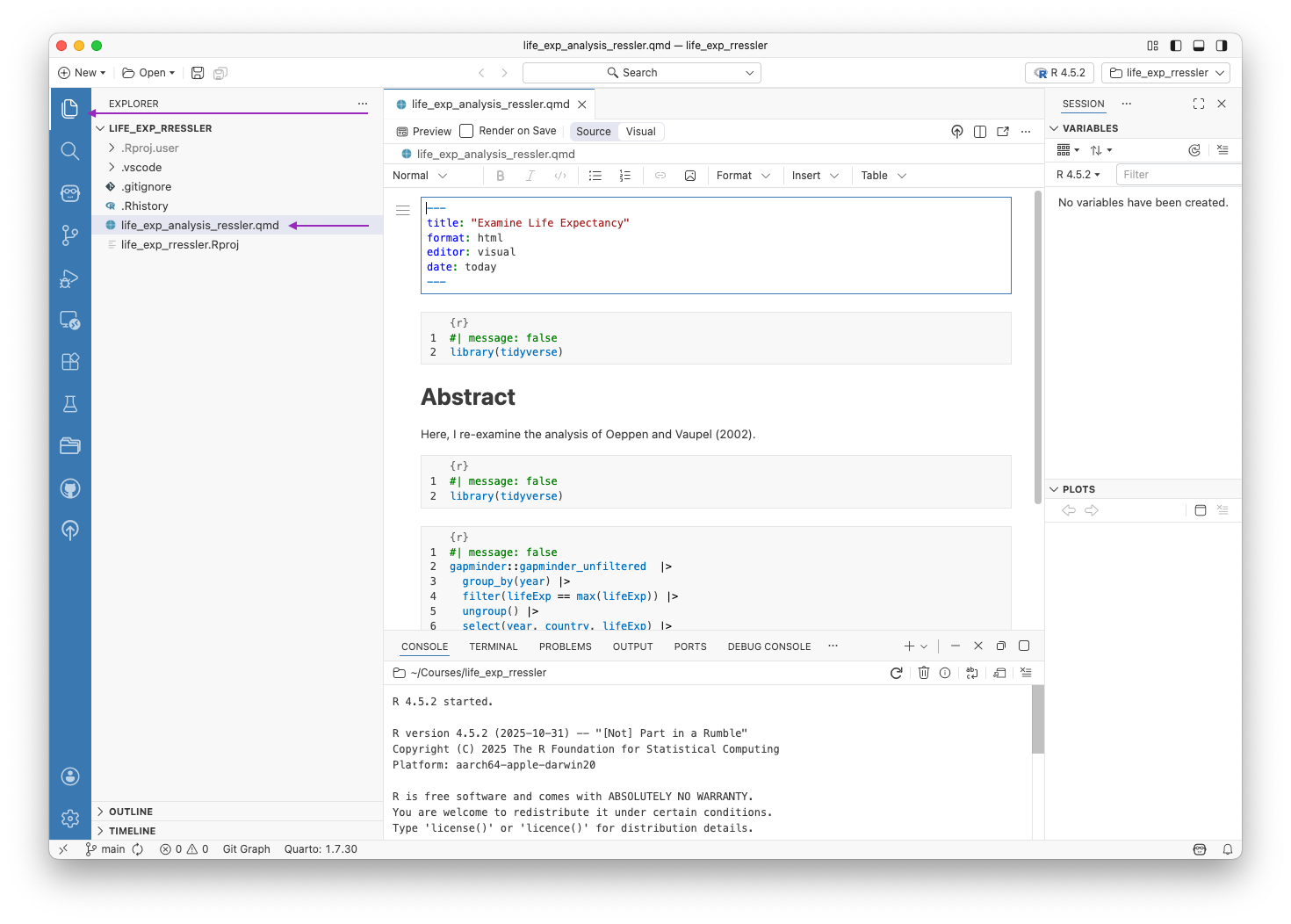Image resolution: width=1291 pixels, height=924 pixels.
Task: Open the Source Control view
Action: tap(70, 235)
